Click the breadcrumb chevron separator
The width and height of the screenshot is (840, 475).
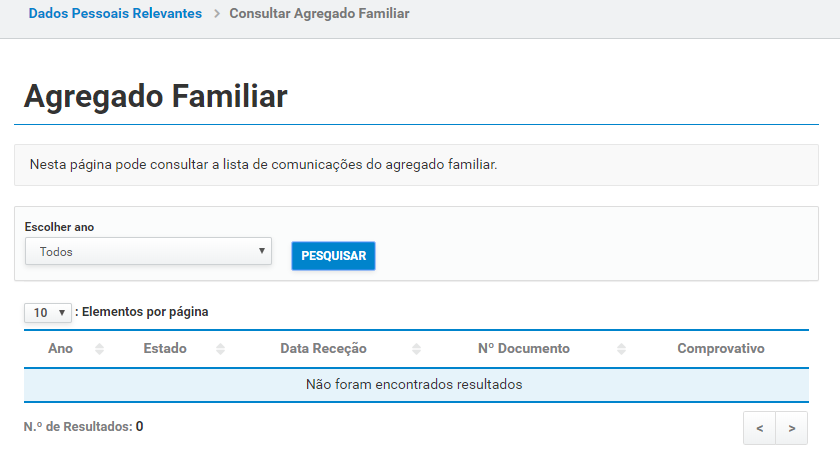pos(215,14)
